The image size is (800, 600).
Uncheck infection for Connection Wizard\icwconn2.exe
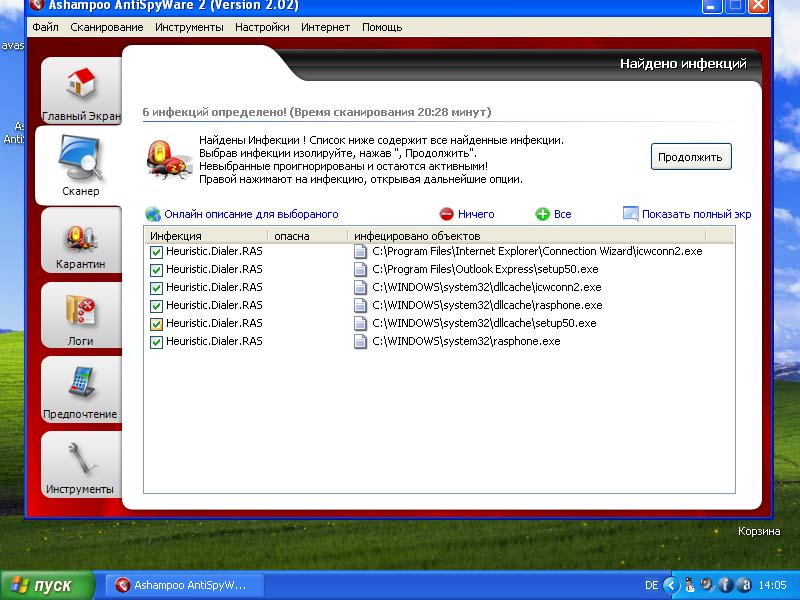tap(156, 252)
